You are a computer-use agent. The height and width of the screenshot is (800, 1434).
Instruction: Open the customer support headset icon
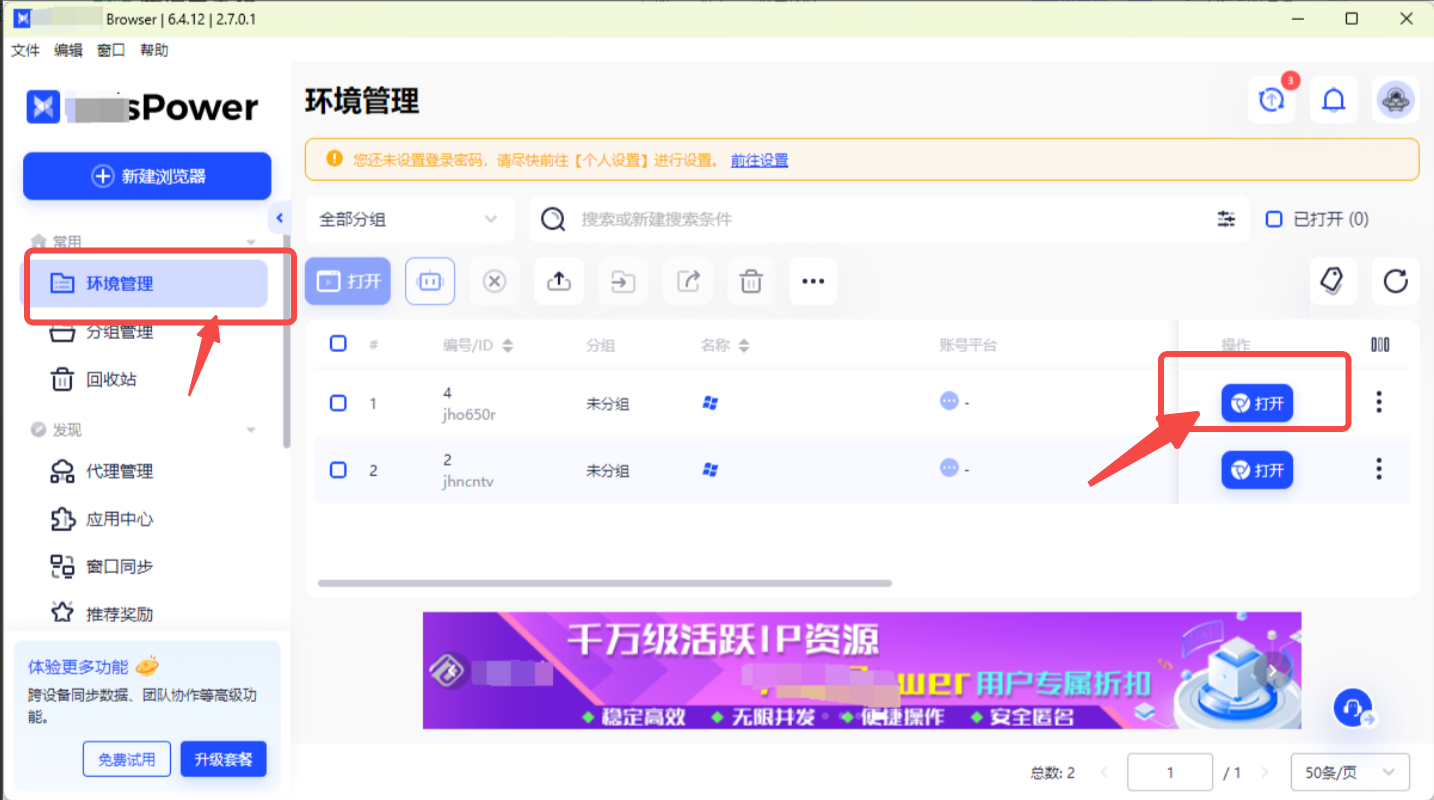click(x=1354, y=708)
